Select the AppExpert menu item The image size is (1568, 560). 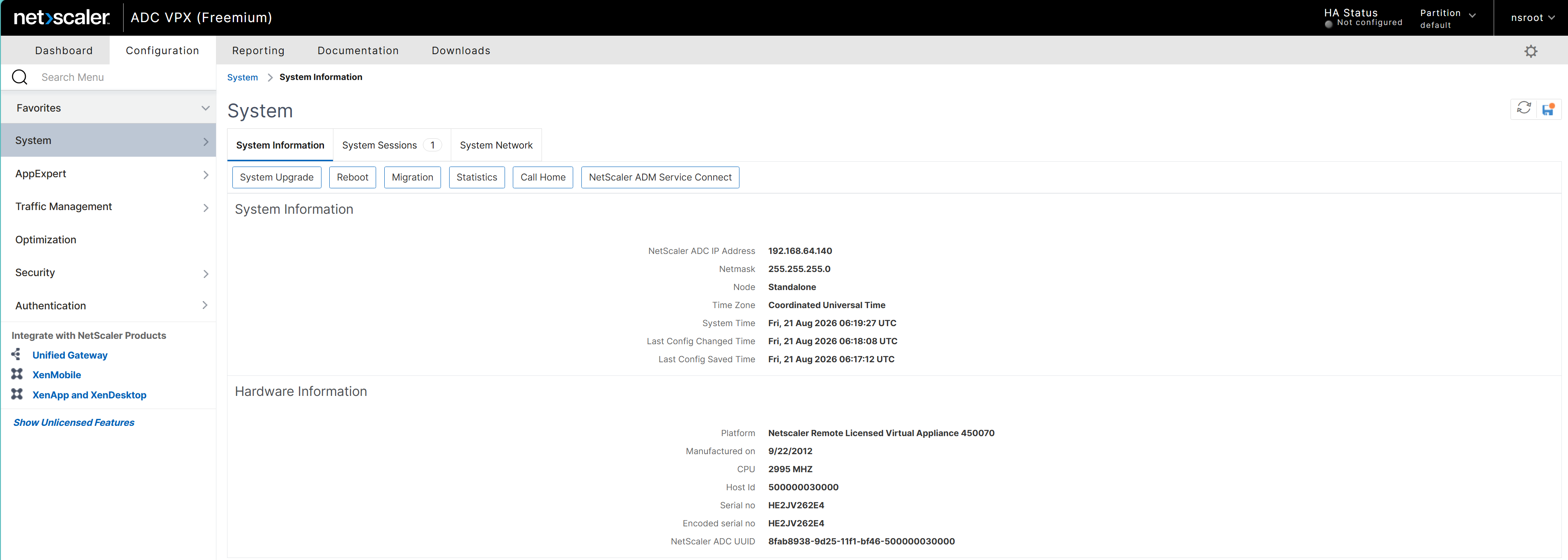(x=108, y=174)
